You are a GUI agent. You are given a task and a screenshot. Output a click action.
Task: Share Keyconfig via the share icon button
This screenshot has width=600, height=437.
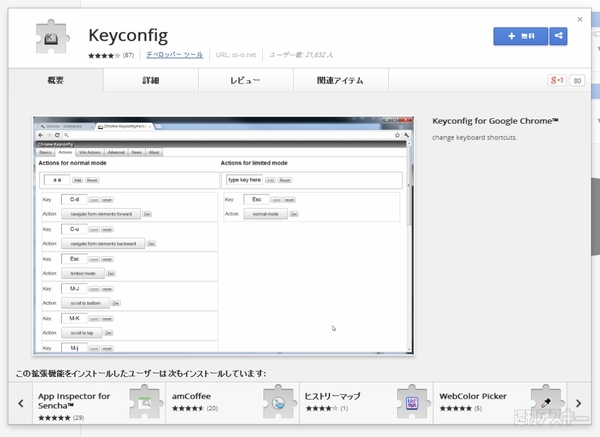[x=558, y=36]
